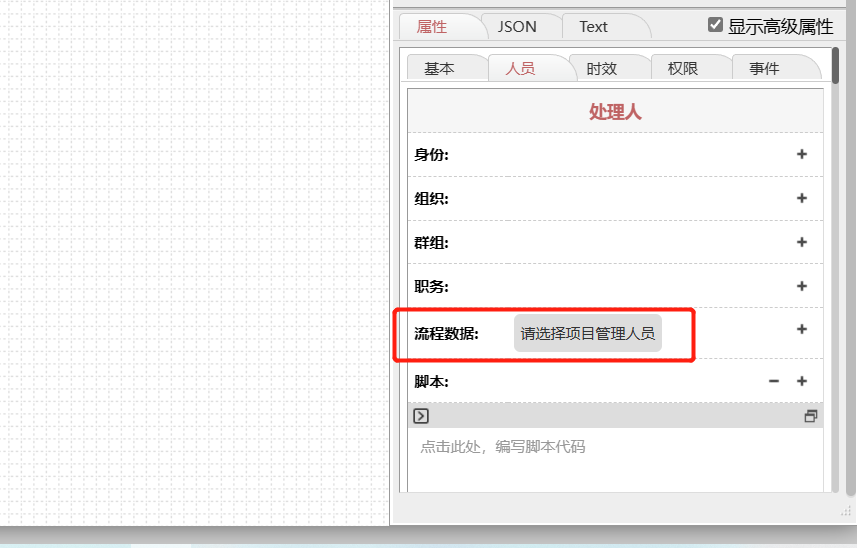This screenshot has height=548, width=857.
Task: Click the 流程数据 label
Action: (x=446, y=333)
